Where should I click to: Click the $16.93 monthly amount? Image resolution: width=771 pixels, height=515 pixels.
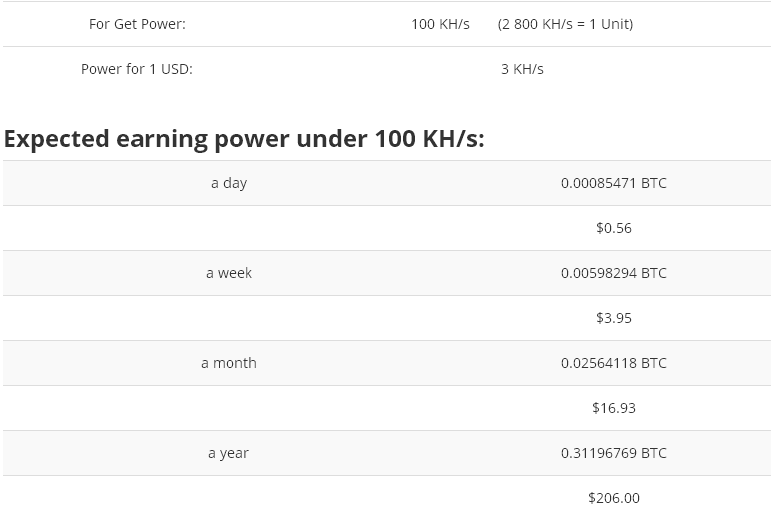click(x=613, y=408)
